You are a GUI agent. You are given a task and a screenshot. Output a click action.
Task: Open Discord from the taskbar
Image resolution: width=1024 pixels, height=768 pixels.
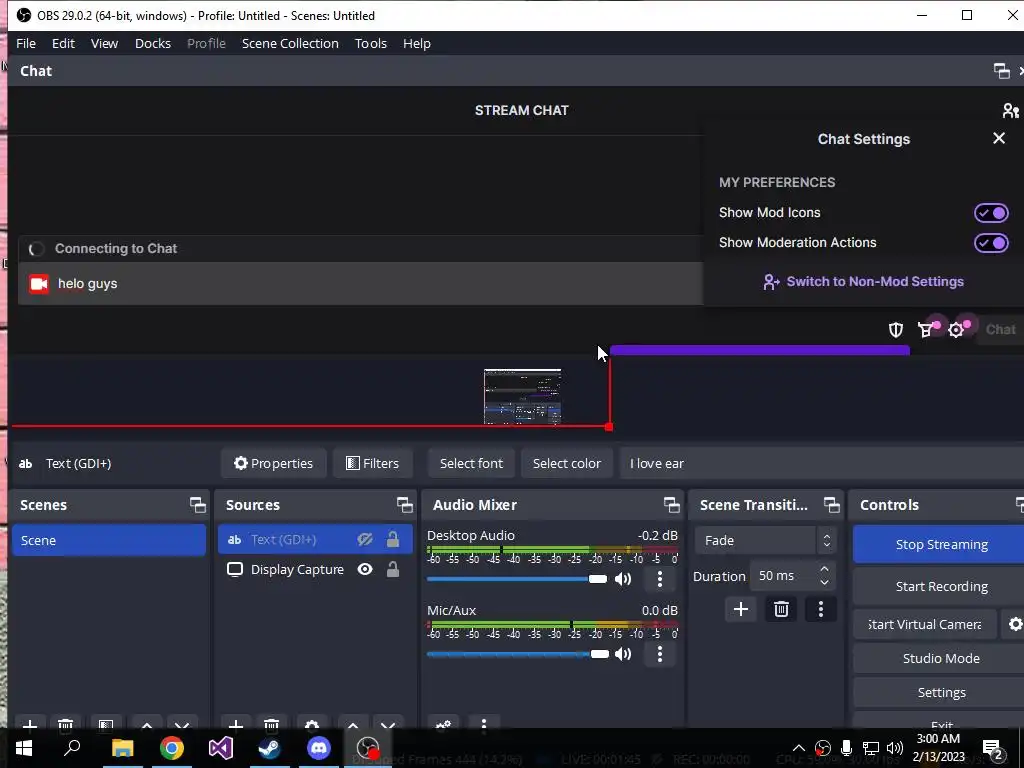click(319, 748)
